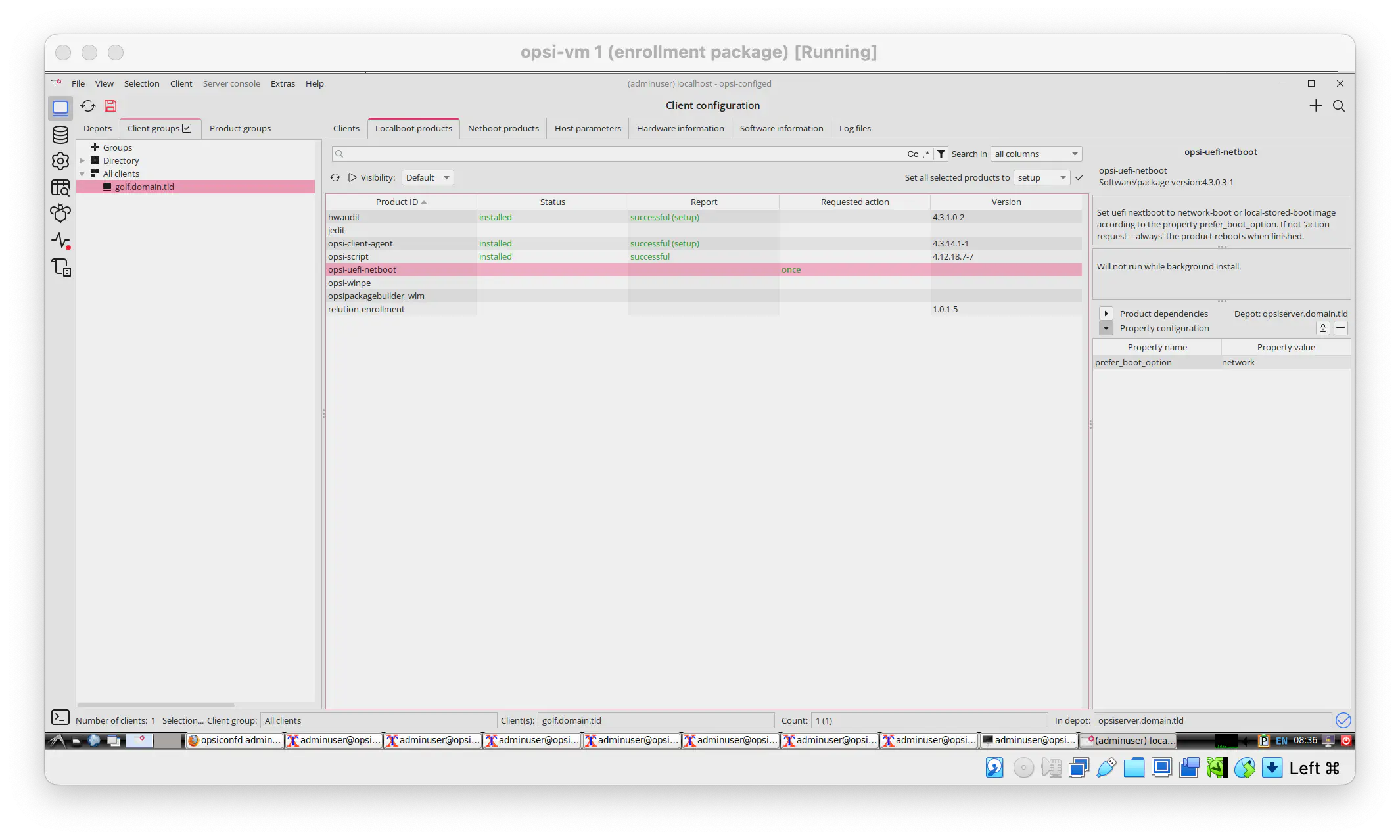Save the configuration with the red floppy icon
The height and width of the screenshot is (840, 1400).
(110, 106)
